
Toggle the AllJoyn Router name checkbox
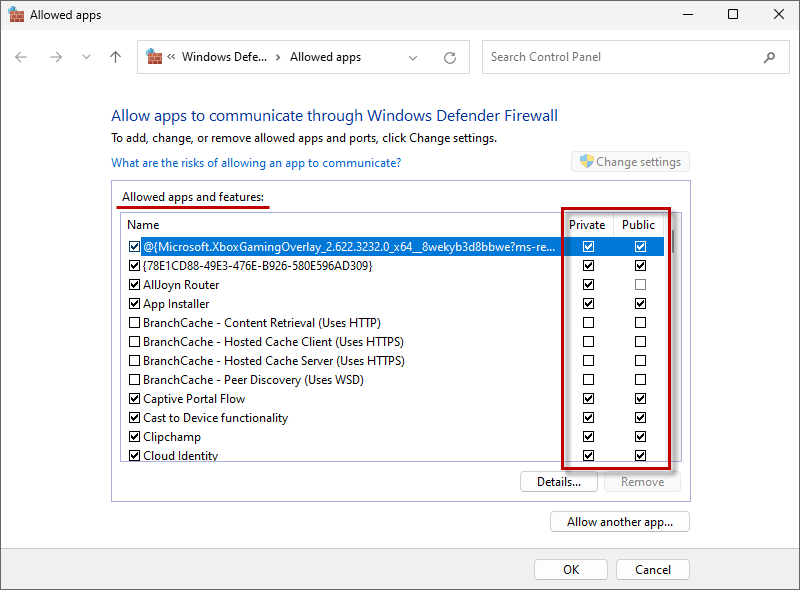pyautogui.click(x=134, y=285)
